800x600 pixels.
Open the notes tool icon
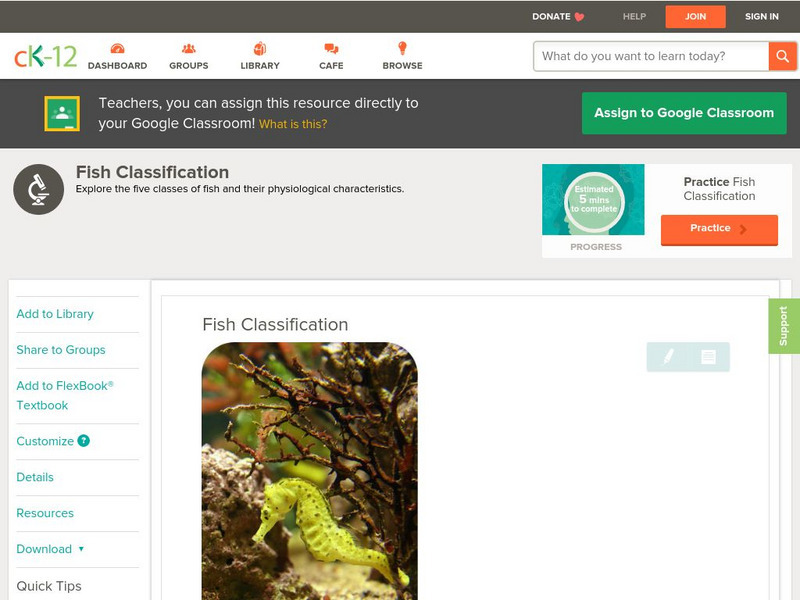click(708, 357)
